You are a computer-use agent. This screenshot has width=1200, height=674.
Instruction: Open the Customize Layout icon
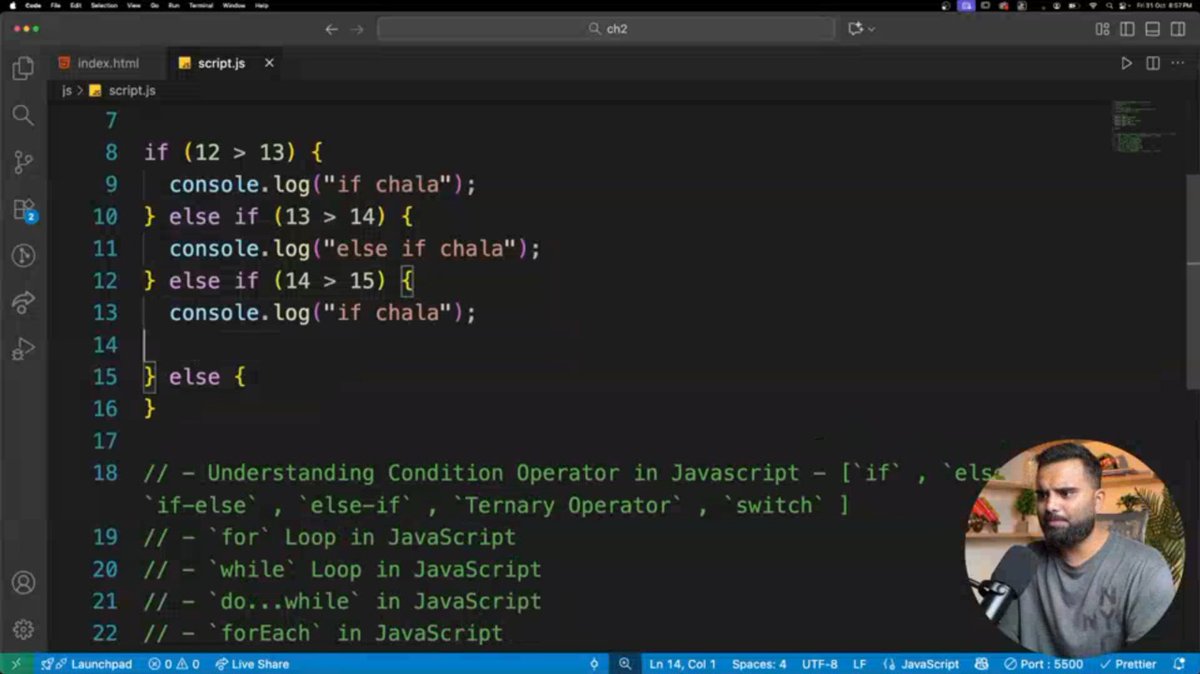(x=1102, y=29)
